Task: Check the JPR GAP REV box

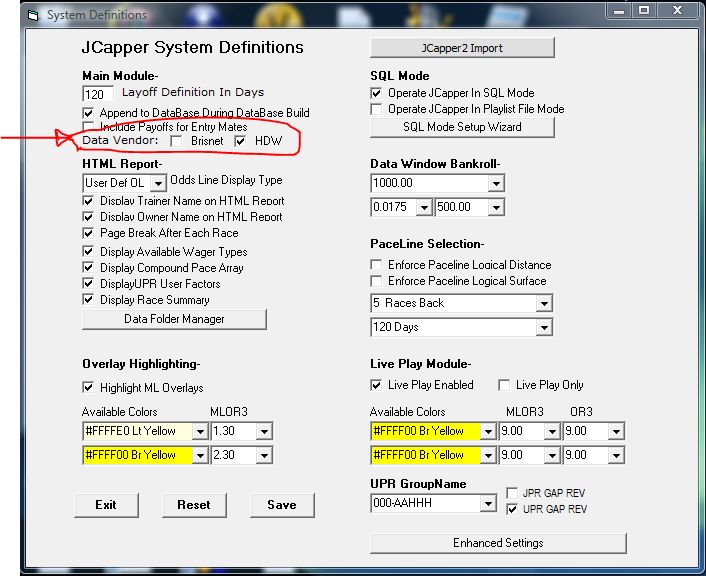Action: (512, 493)
